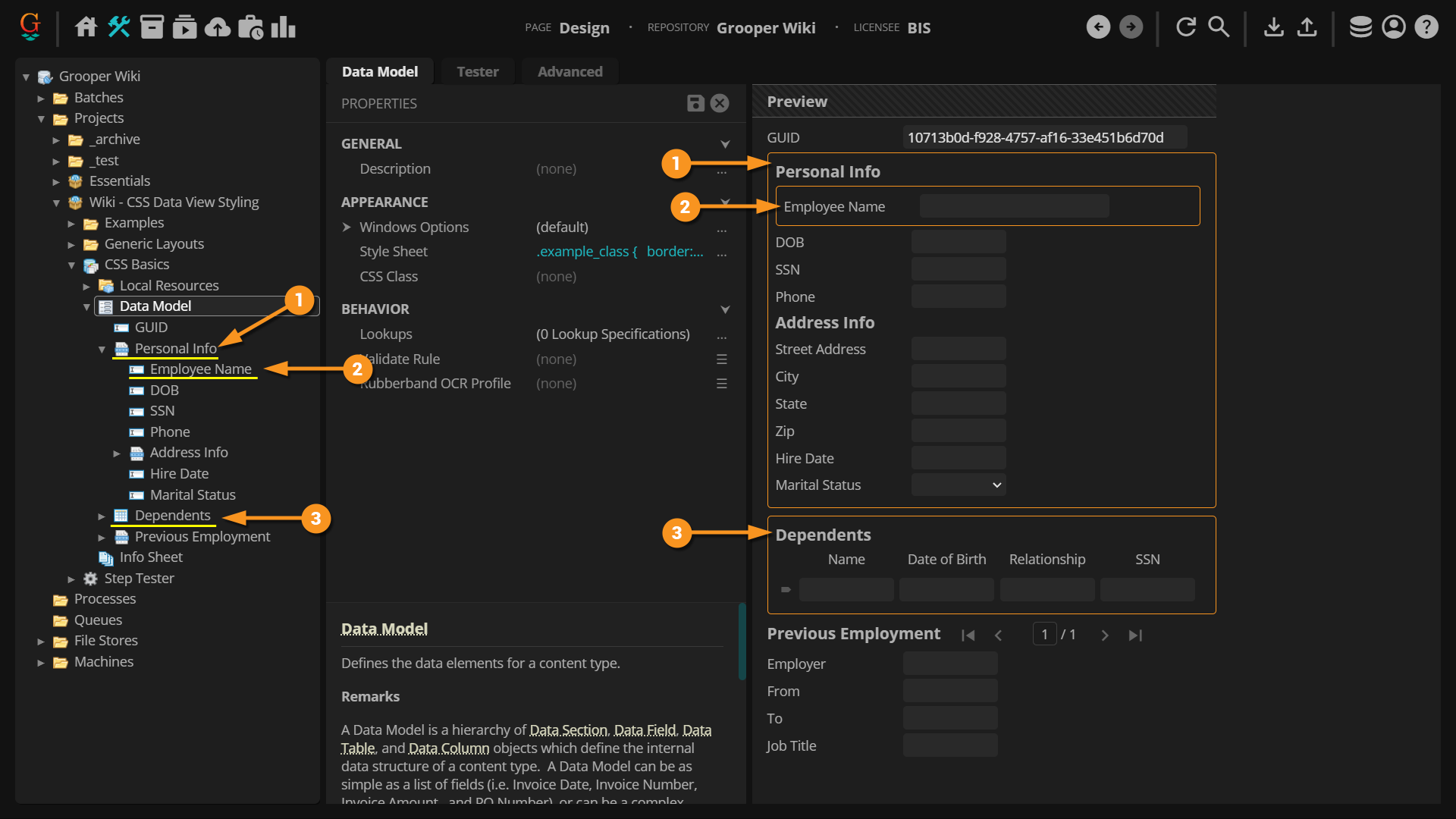Click the navigate back arrow button
This screenshot has width=1456, height=819.
point(1097,27)
